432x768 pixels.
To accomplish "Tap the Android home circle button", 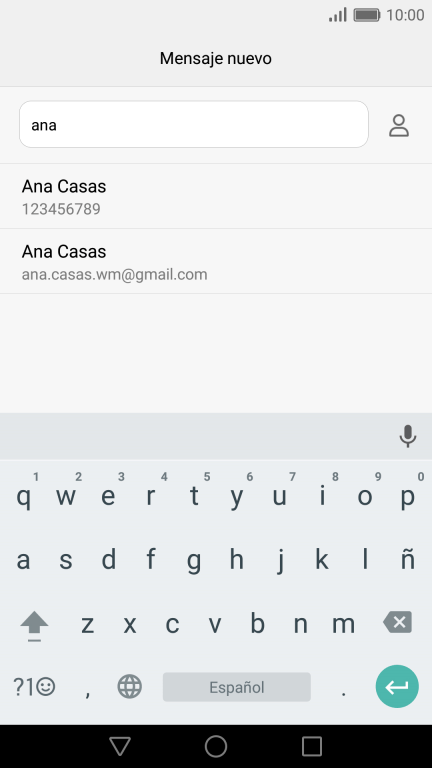I will 216,746.
